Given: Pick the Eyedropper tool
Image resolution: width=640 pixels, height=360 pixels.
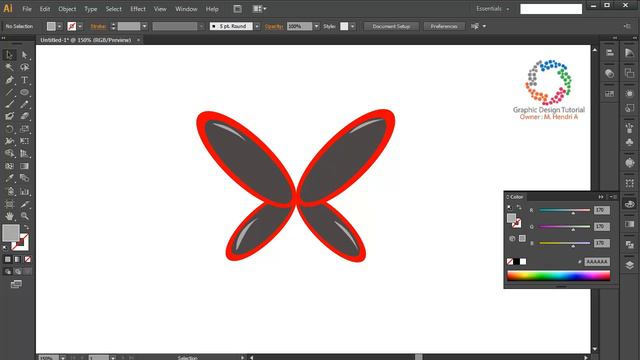Looking at the screenshot, I should point(9,178).
